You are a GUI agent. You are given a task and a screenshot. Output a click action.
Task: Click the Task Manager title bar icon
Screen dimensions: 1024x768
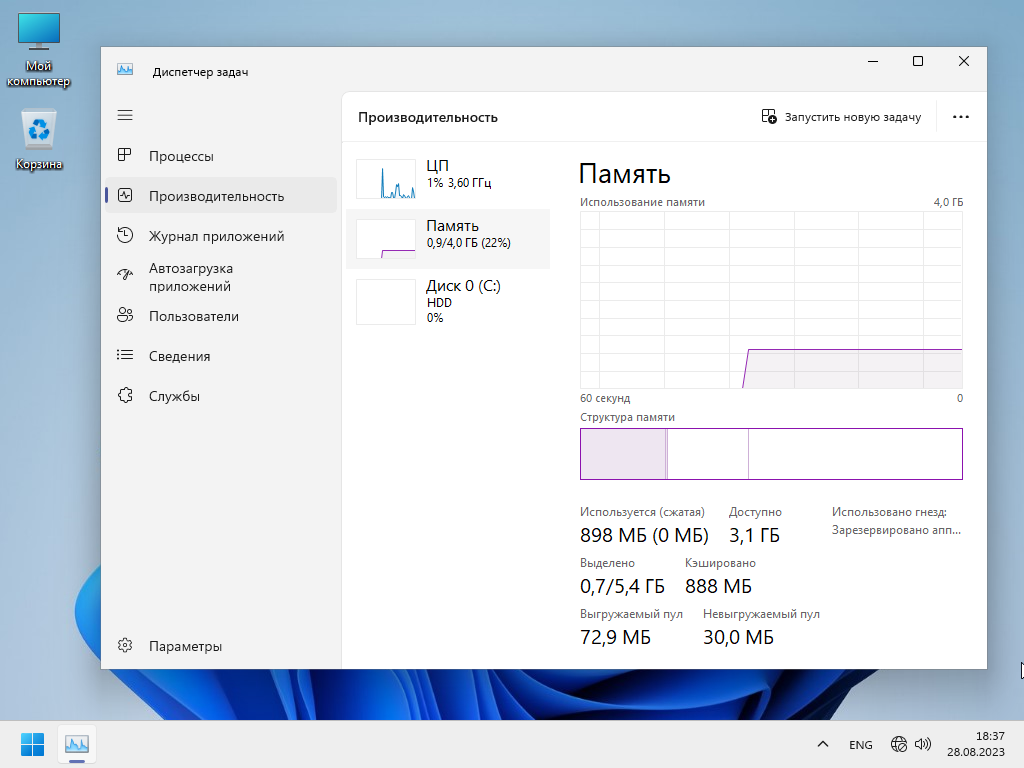coord(125,69)
